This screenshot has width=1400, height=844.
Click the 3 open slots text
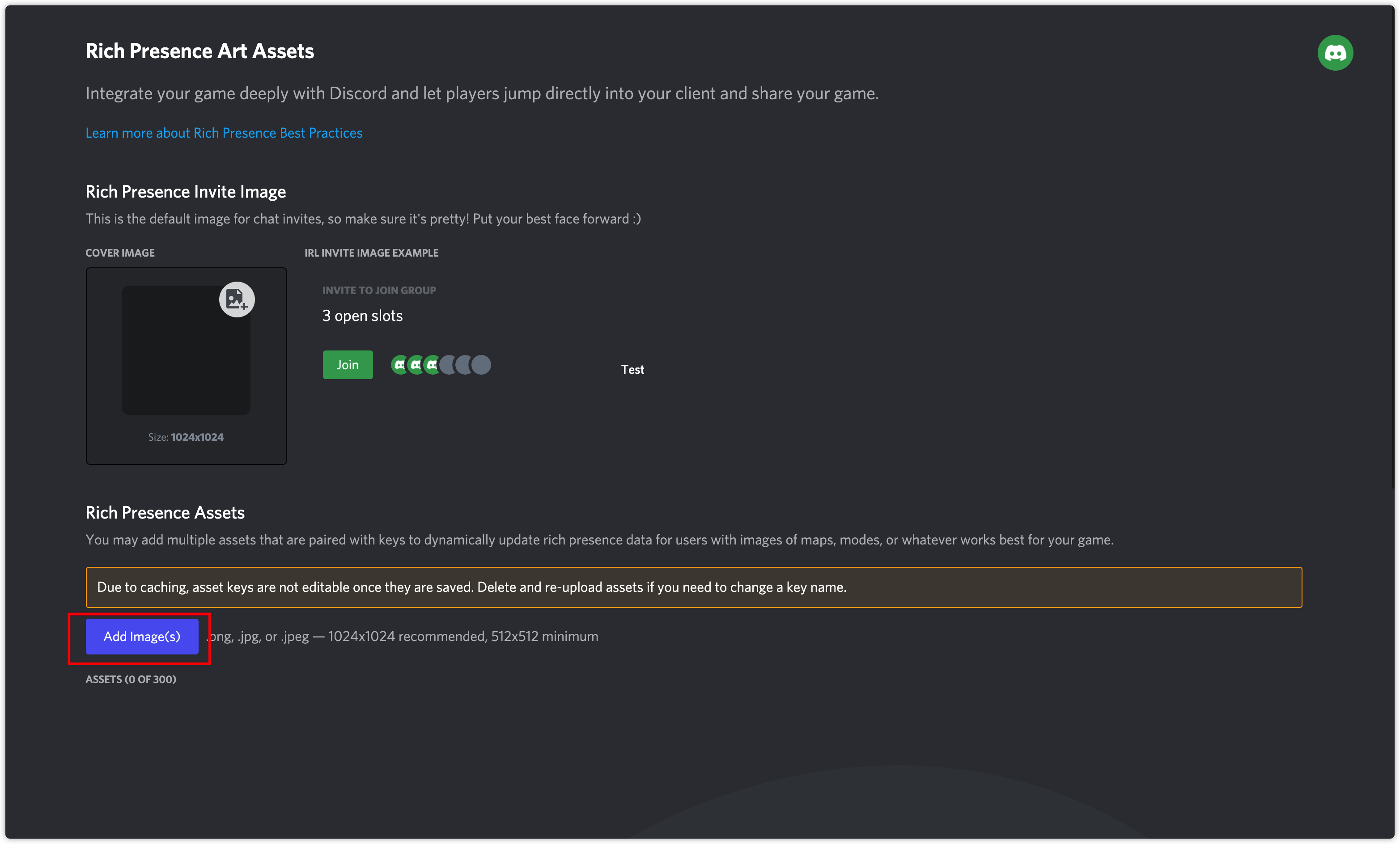[362, 316]
